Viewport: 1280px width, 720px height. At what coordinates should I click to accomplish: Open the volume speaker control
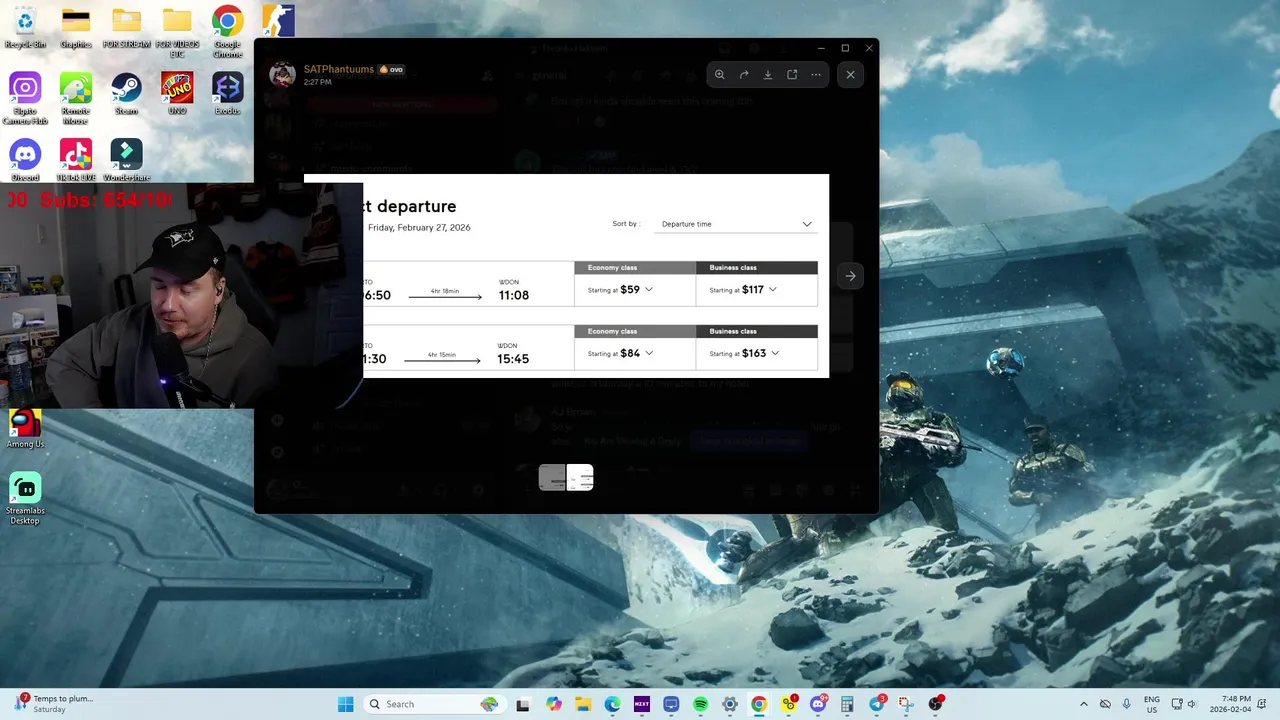coord(1191,704)
